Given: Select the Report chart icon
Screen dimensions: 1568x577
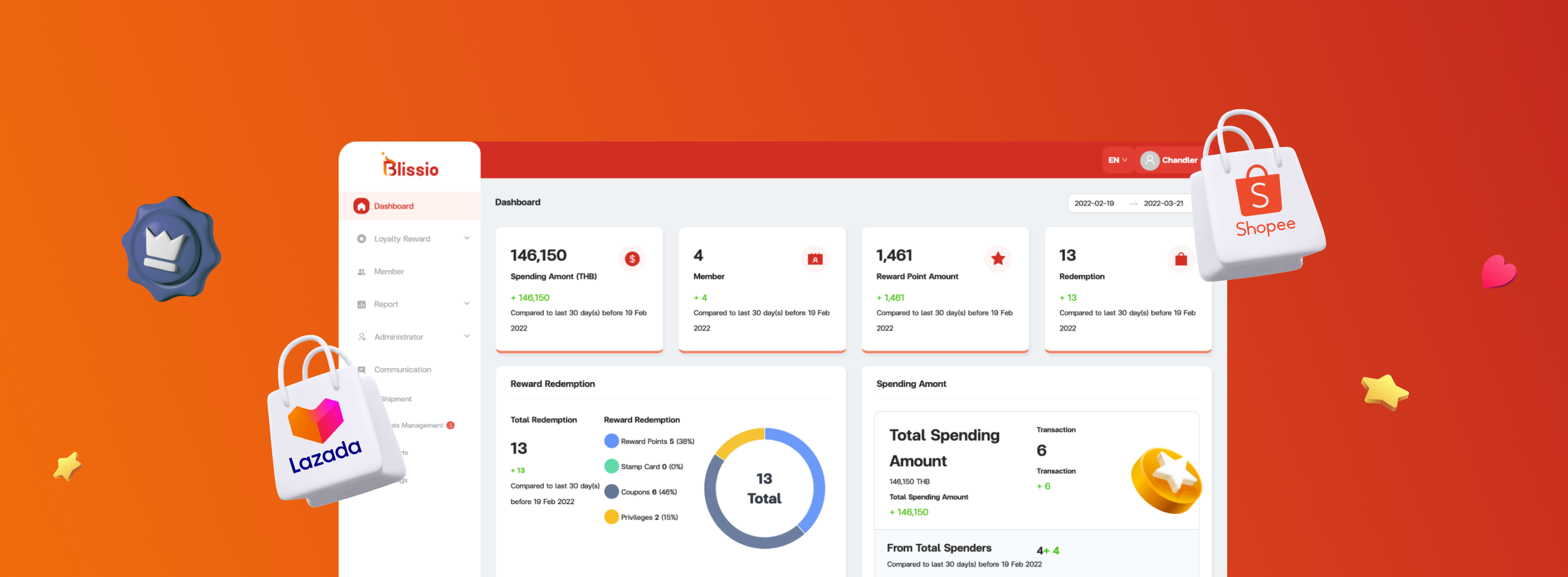Looking at the screenshot, I should point(361,304).
